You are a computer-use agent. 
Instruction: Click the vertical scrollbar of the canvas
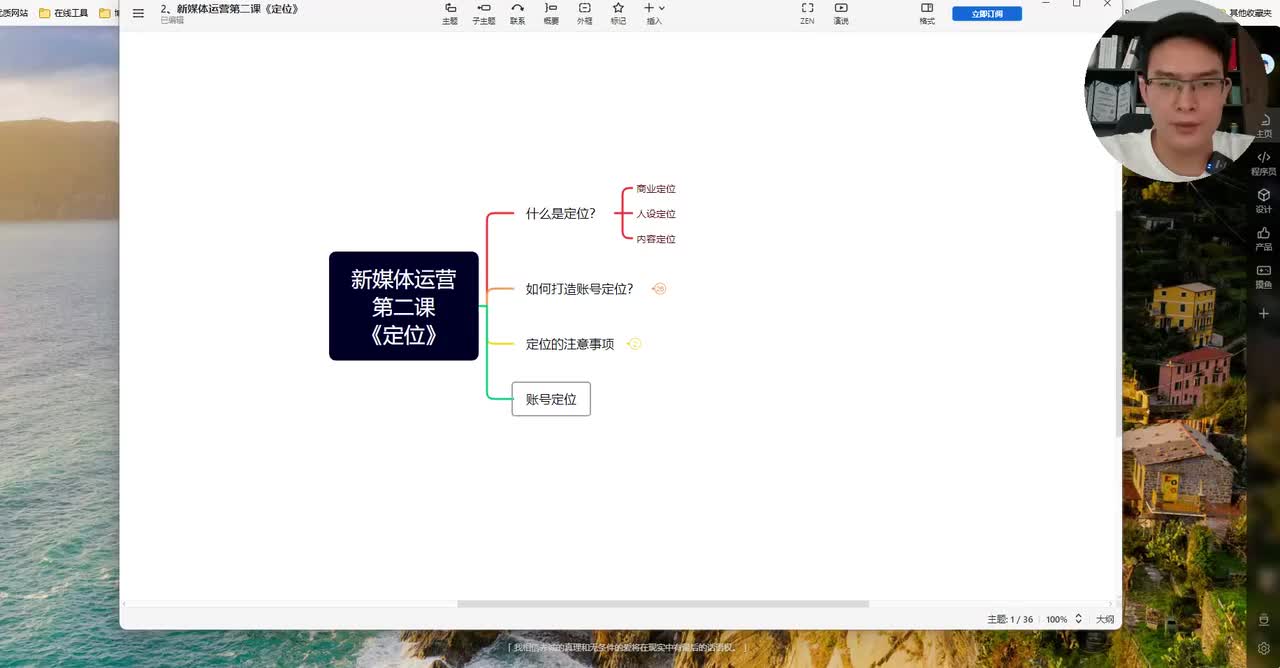coord(1118,322)
